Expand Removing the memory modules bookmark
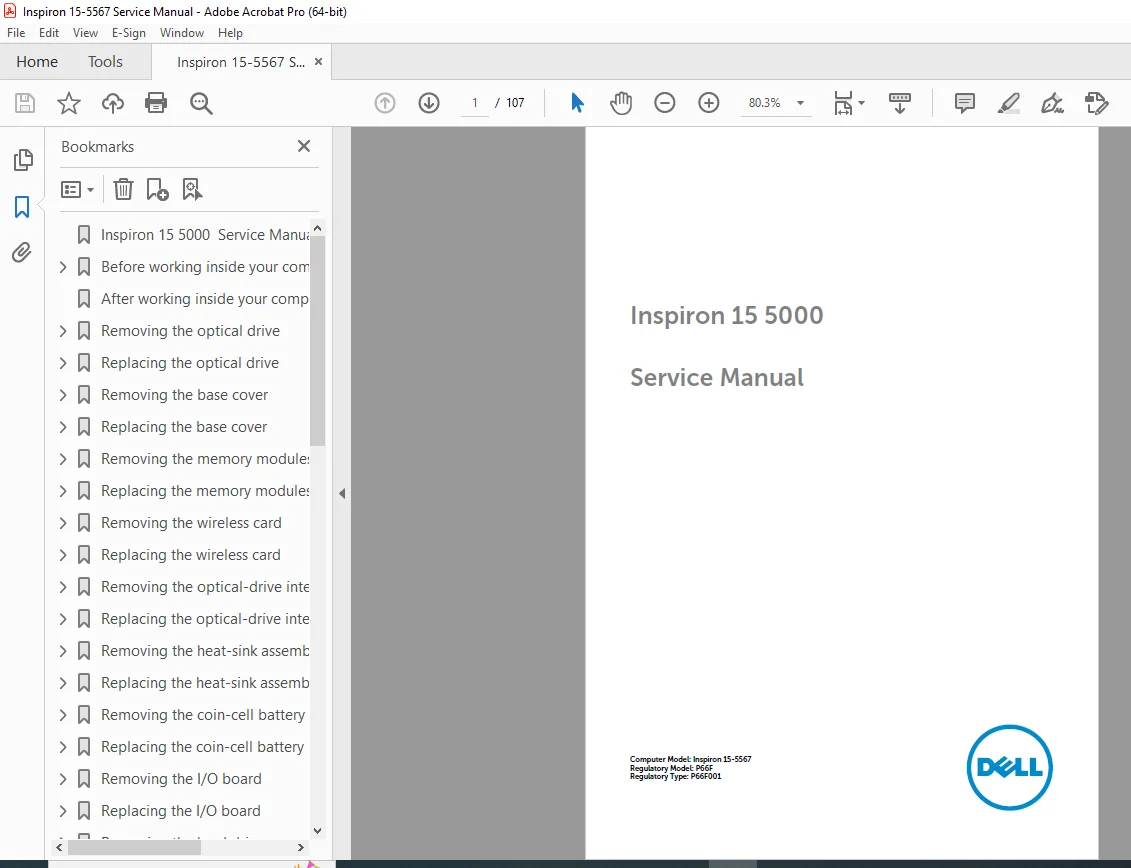Screen dimensions: 1131x868 click(x=63, y=459)
